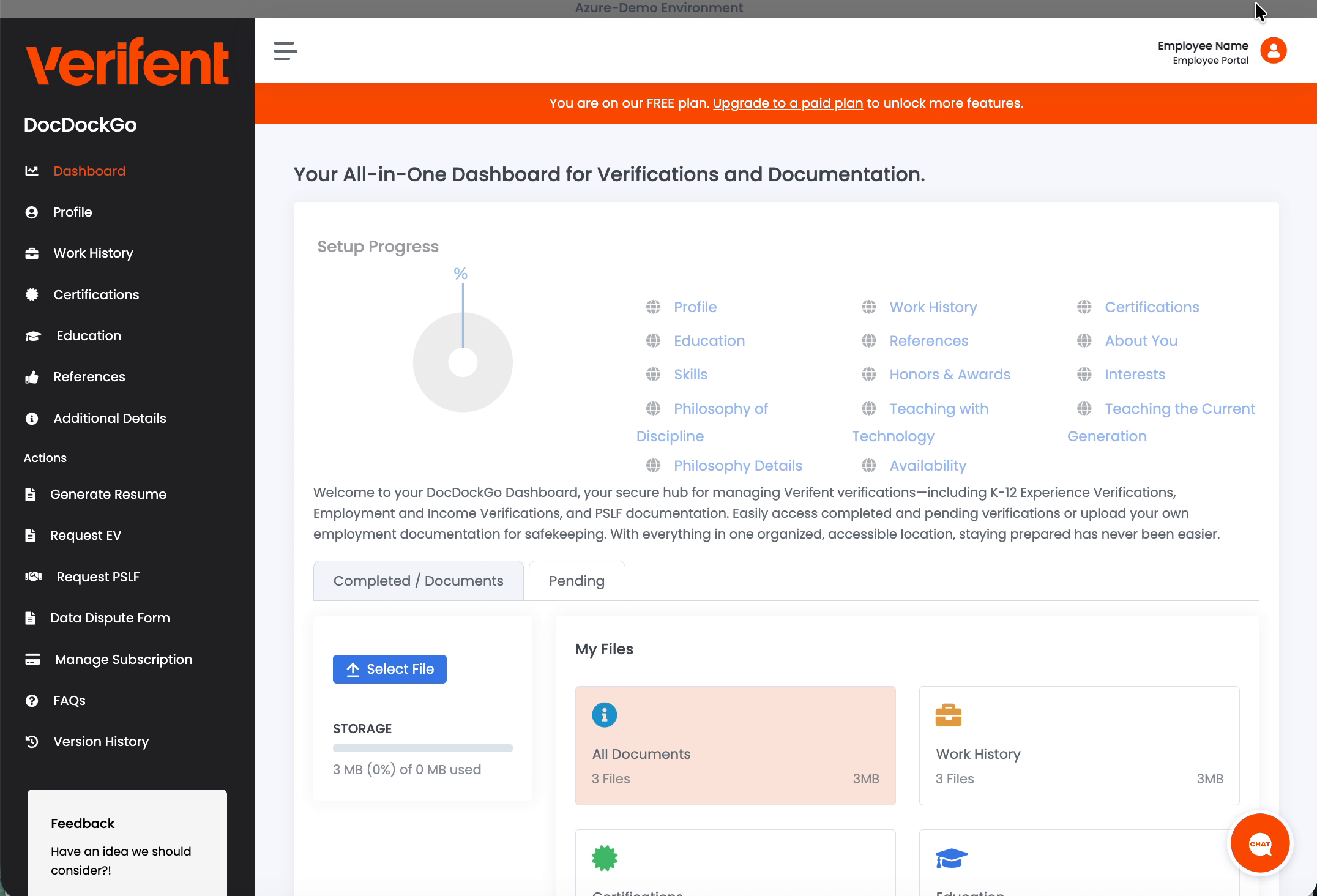Select the Completed / Documents tab
Image resolution: width=1317 pixels, height=896 pixels.
[x=418, y=580]
